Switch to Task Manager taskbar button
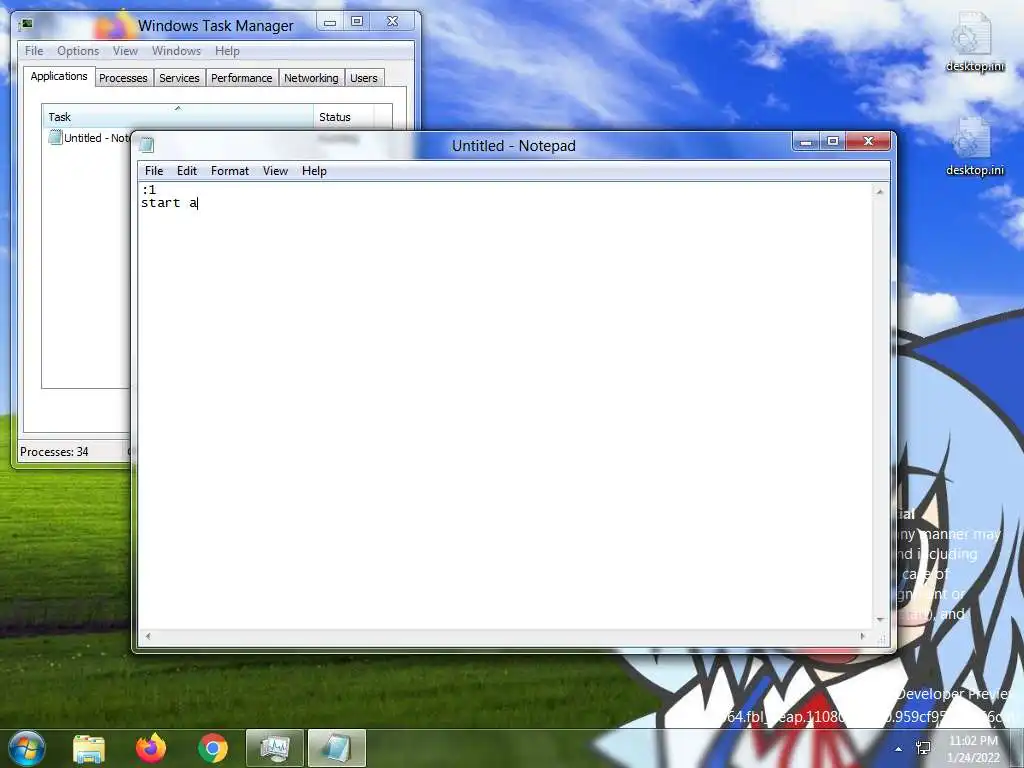Viewport: 1024px width, 768px height. point(274,748)
